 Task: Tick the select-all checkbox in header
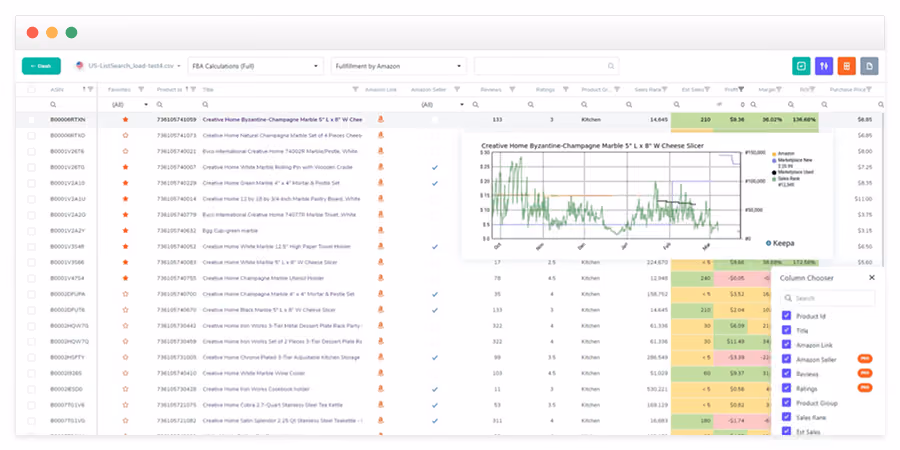pyautogui.click(x=31, y=90)
